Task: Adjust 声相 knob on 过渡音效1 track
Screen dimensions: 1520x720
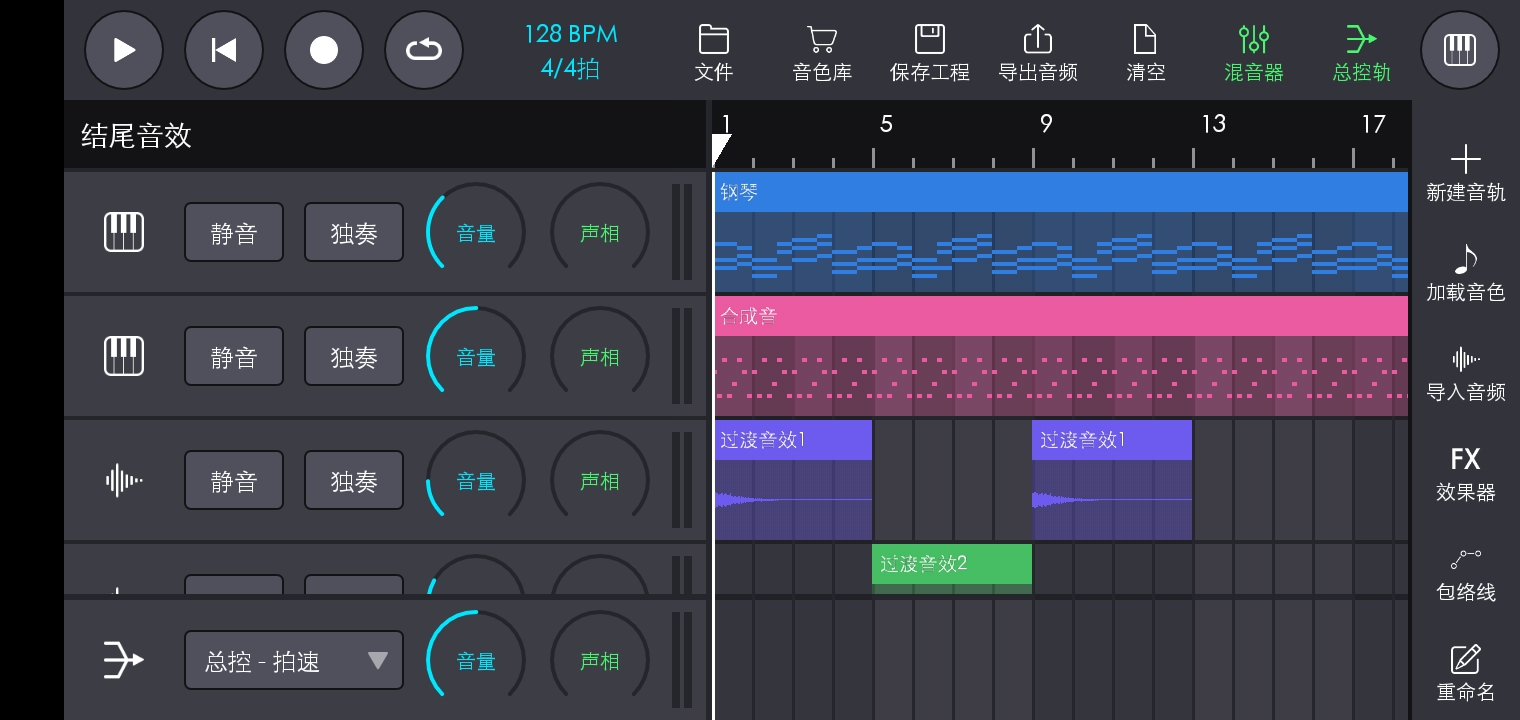Action: pos(600,481)
